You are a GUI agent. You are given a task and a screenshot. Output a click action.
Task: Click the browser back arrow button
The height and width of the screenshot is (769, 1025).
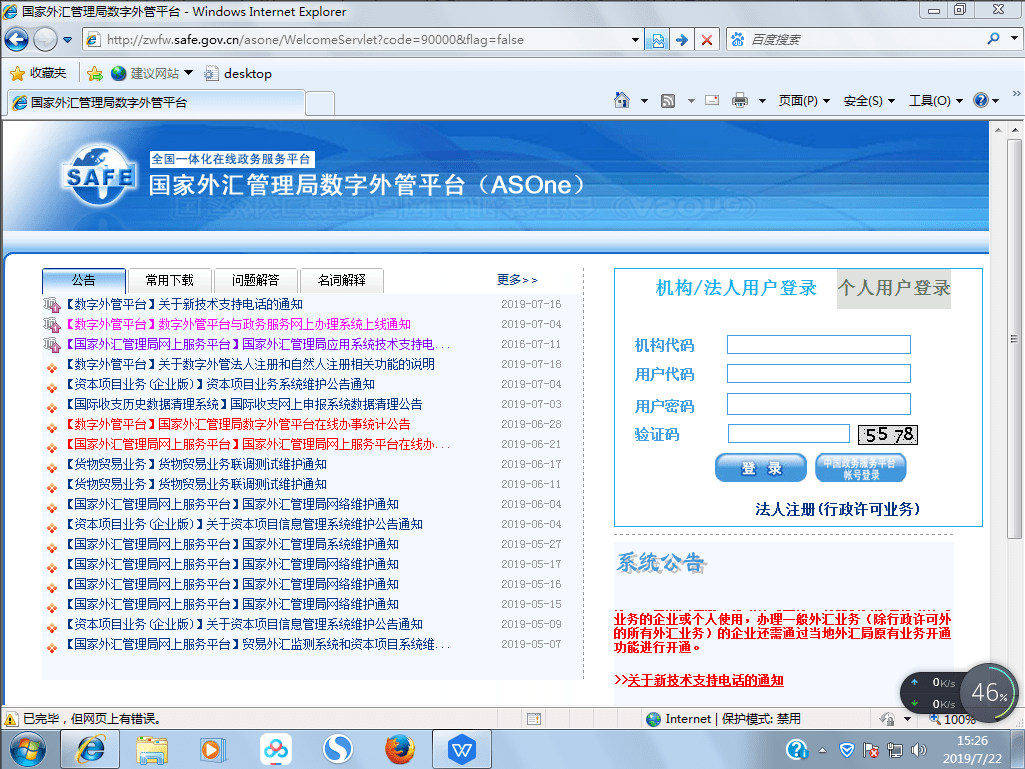[17, 40]
